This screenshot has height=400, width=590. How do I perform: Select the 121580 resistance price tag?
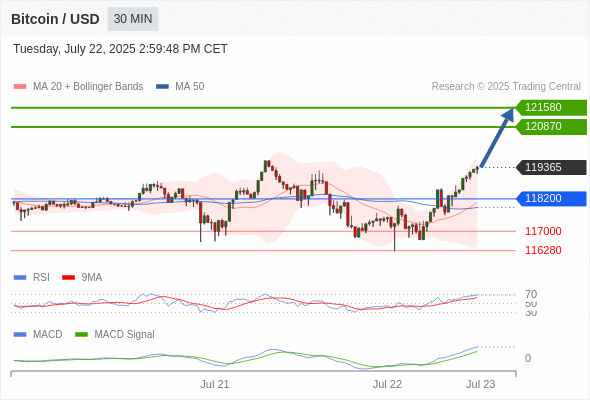551,108
